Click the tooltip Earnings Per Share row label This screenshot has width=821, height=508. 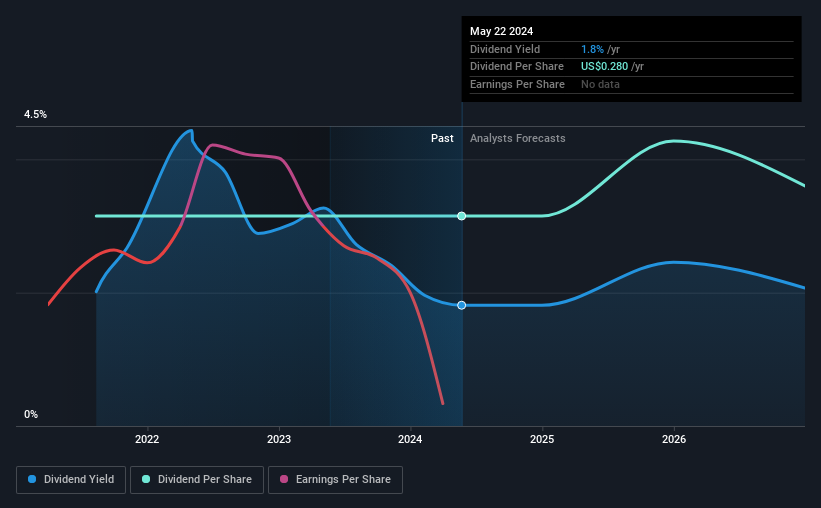[x=517, y=84]
